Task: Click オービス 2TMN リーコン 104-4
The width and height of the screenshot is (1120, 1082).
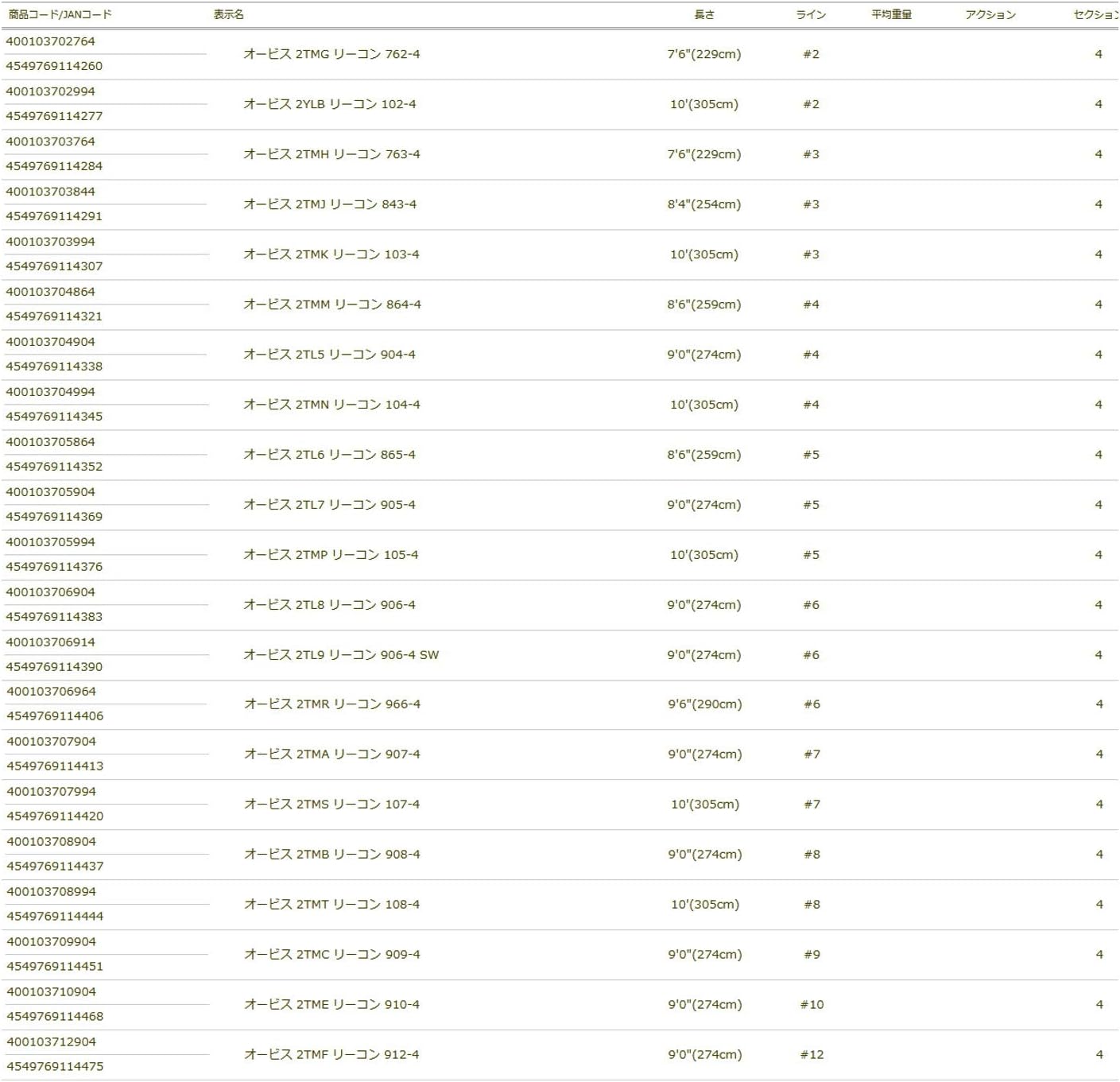Action: [332, 405]
